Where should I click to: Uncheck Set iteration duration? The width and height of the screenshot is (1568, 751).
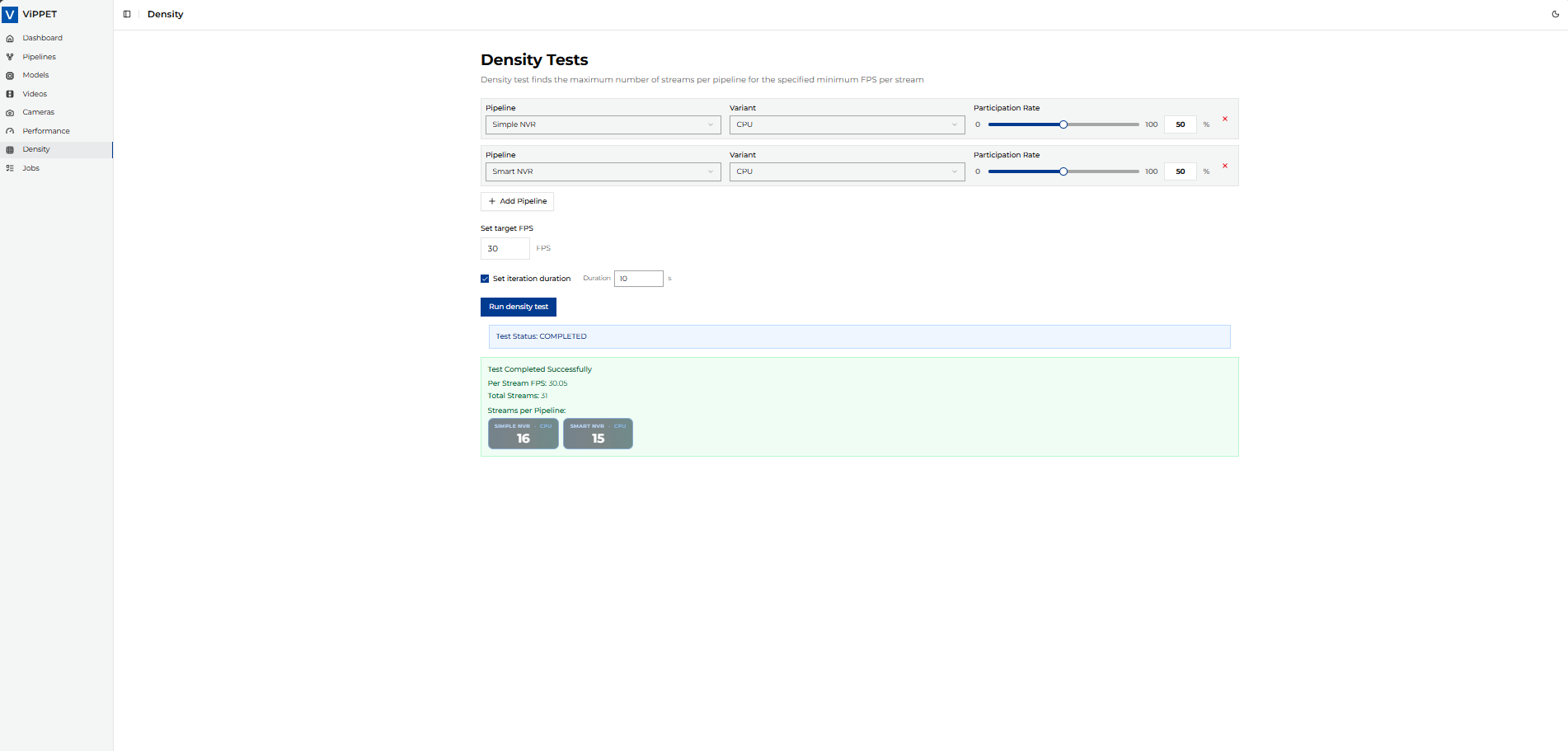pyautogui.click(x=485, y=279)
